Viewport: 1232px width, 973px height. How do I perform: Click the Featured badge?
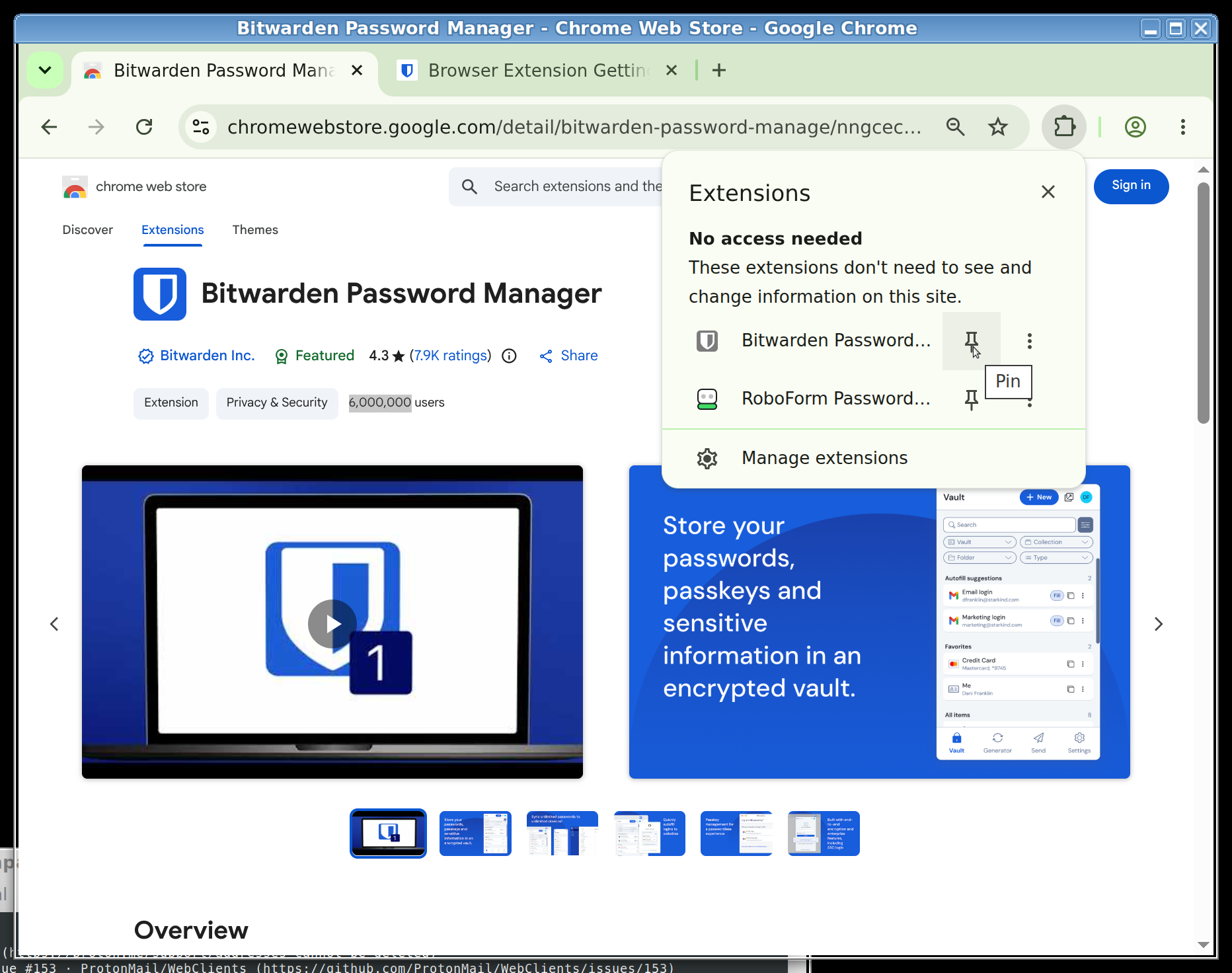pos(315,356)
